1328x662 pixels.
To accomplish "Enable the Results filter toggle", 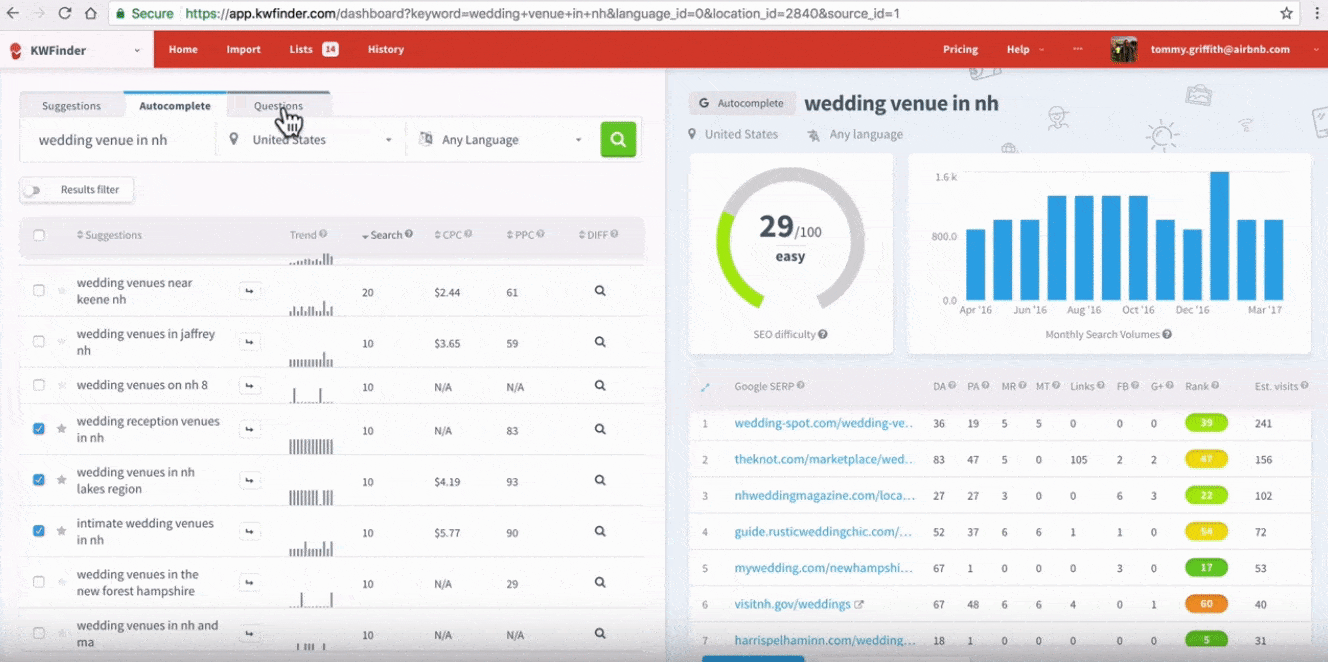I will 36,190.
